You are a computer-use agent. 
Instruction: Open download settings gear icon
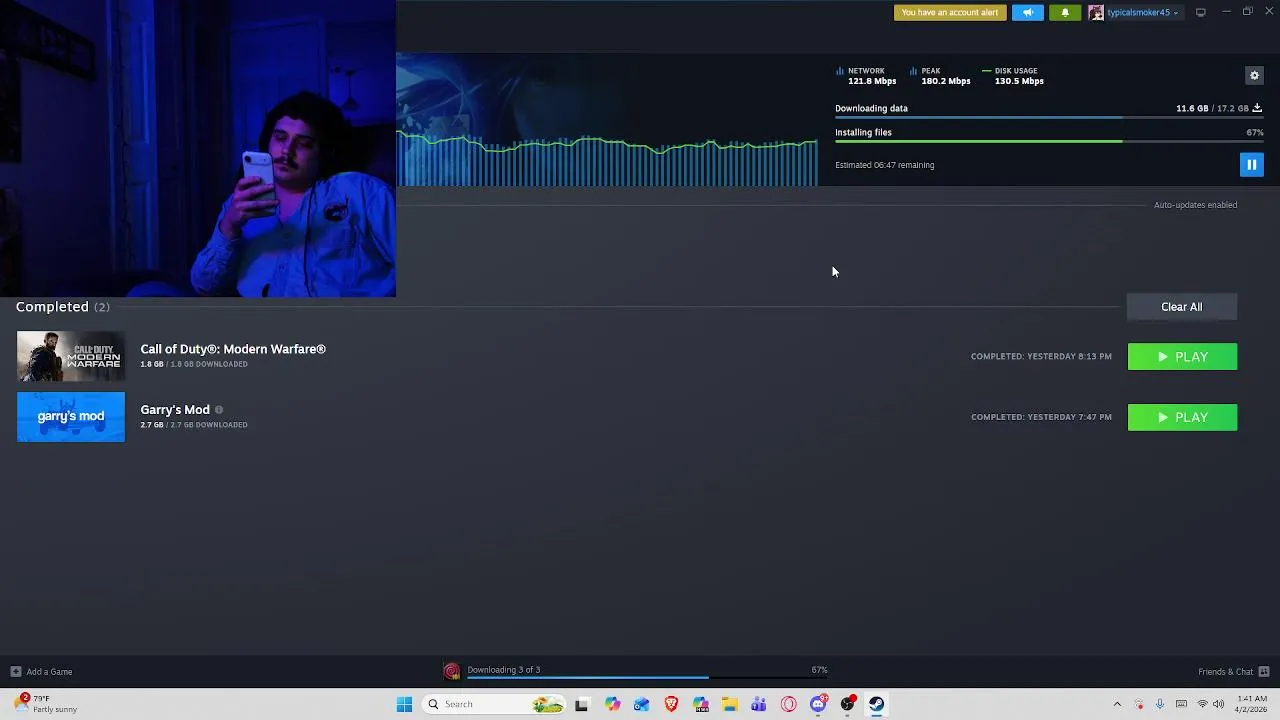1254,75
